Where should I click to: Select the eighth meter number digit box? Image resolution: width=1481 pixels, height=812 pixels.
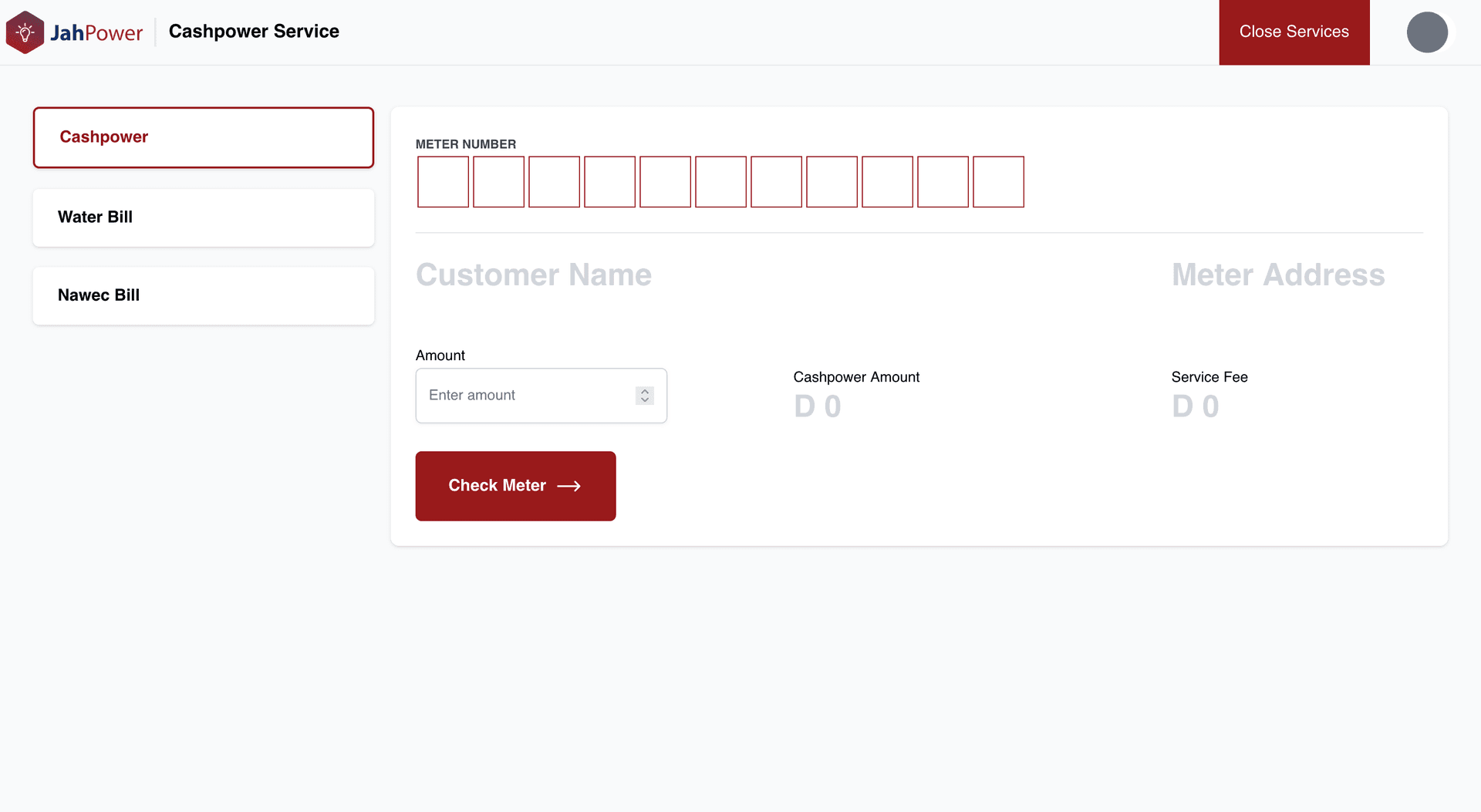coord(832,182)
